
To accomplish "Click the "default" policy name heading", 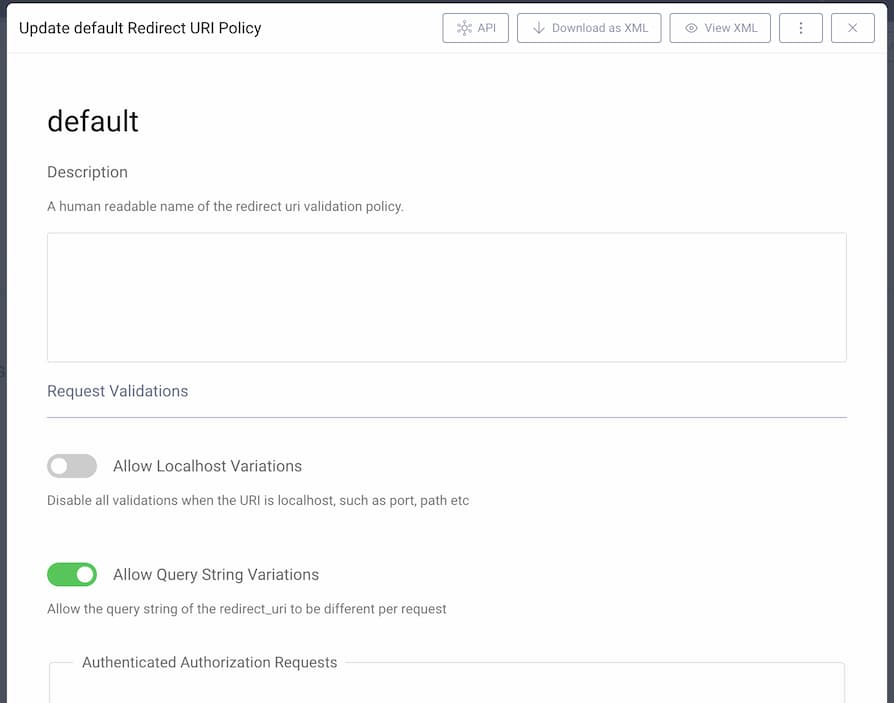I will pos(93,121).
